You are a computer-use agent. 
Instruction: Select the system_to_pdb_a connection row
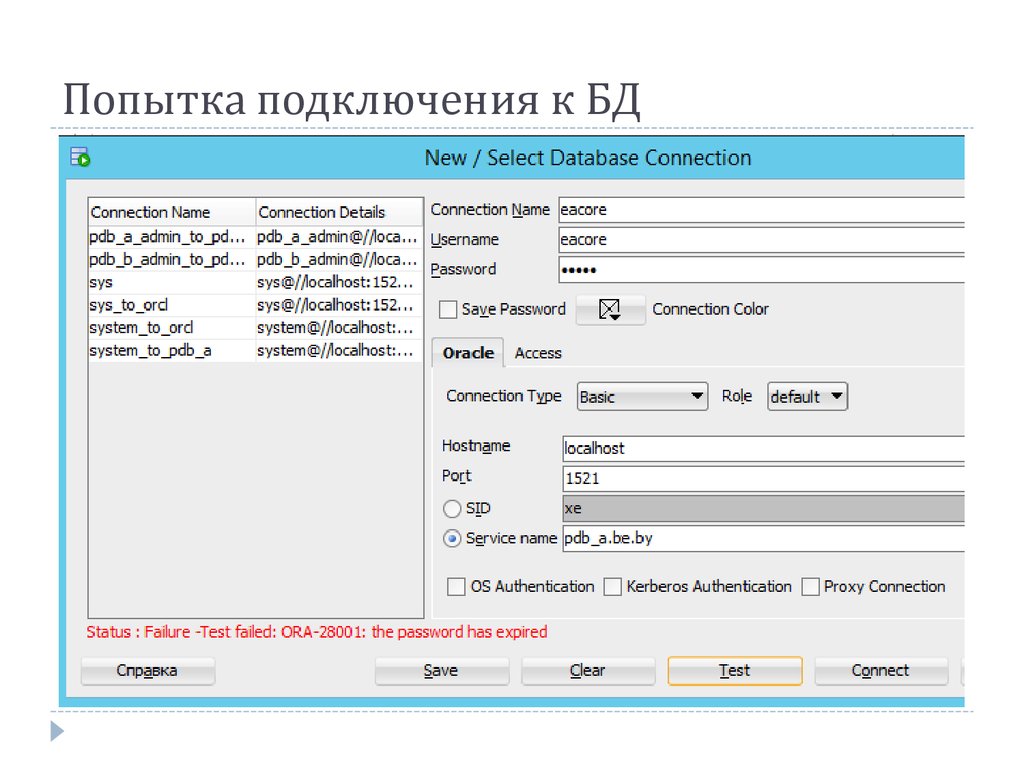click(x=256, y=351)
